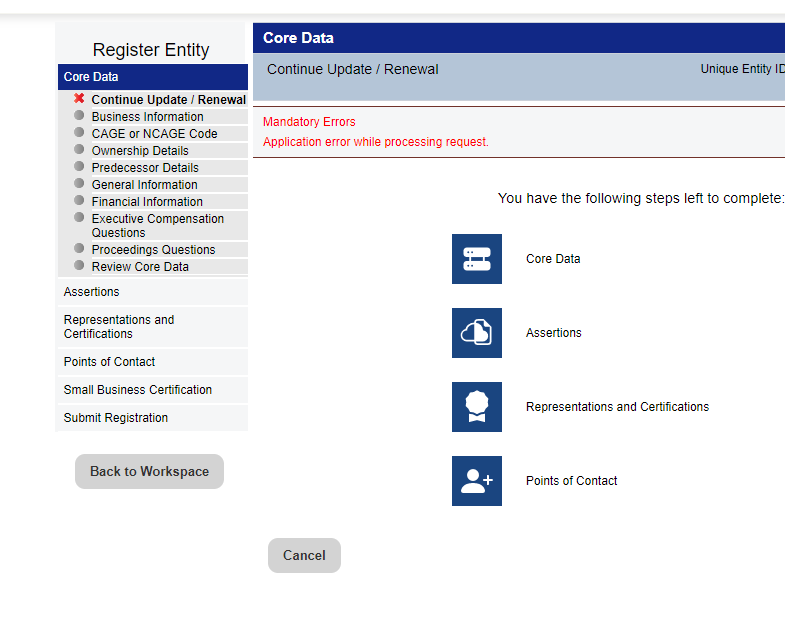Viewport: 785px width, 619px height.
Task: Click the Representations and Certifications ribbon icon
Action: pyautogui.click(x=477, y=407)
